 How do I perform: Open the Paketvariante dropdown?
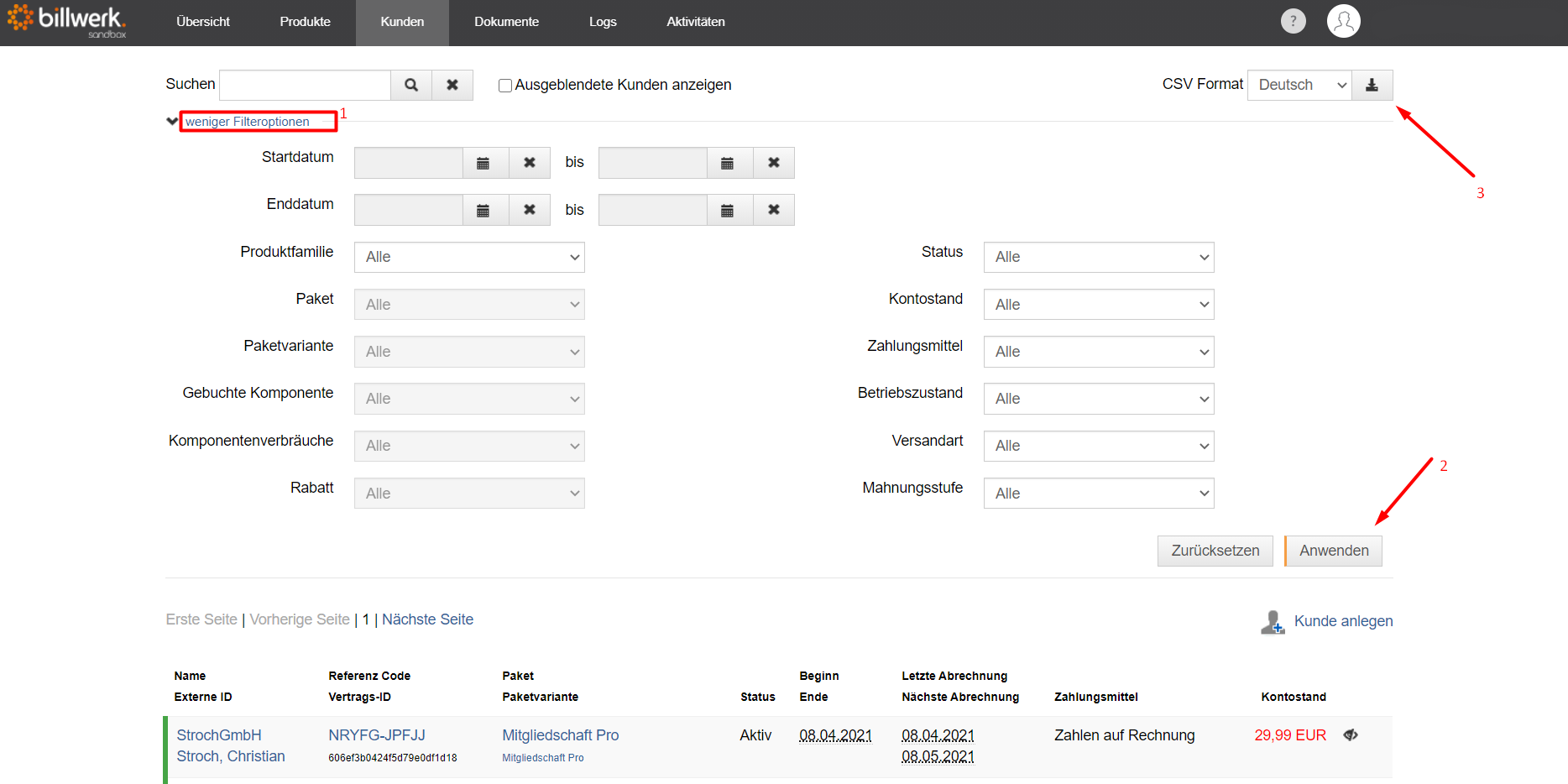coord(469,352)
